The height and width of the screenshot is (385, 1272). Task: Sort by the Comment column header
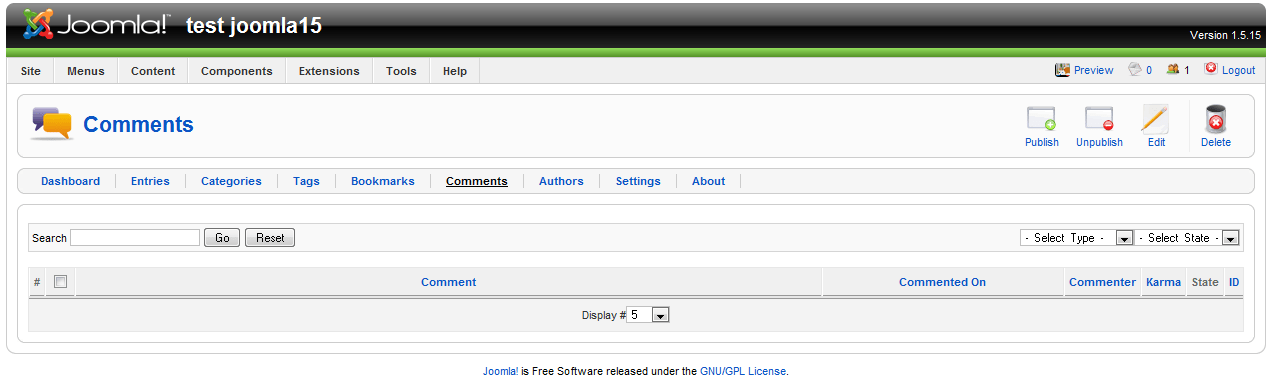pos(449,282)
